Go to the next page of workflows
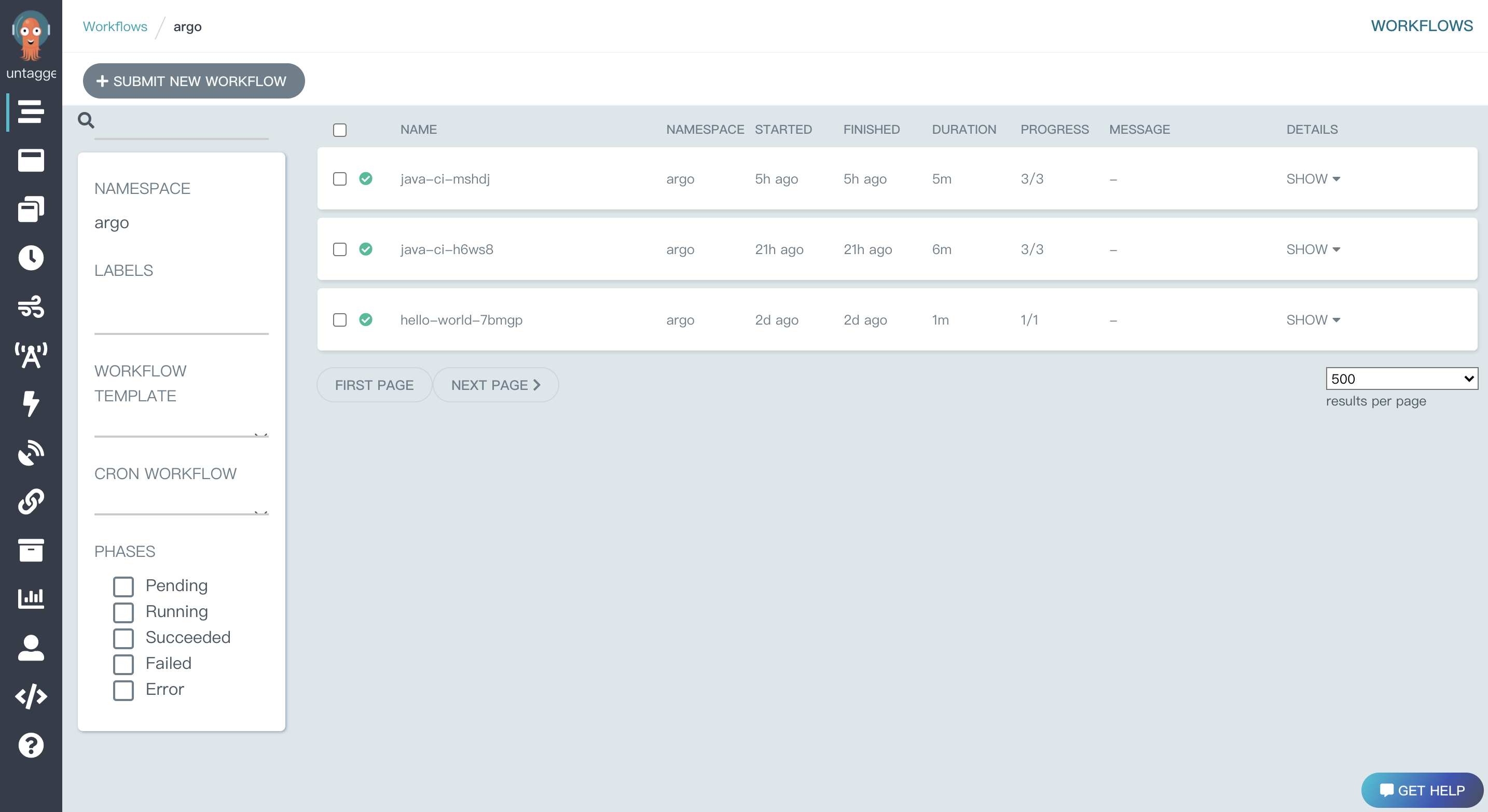The width and height of the screenshot is (1488, 812). click(495, 384)
